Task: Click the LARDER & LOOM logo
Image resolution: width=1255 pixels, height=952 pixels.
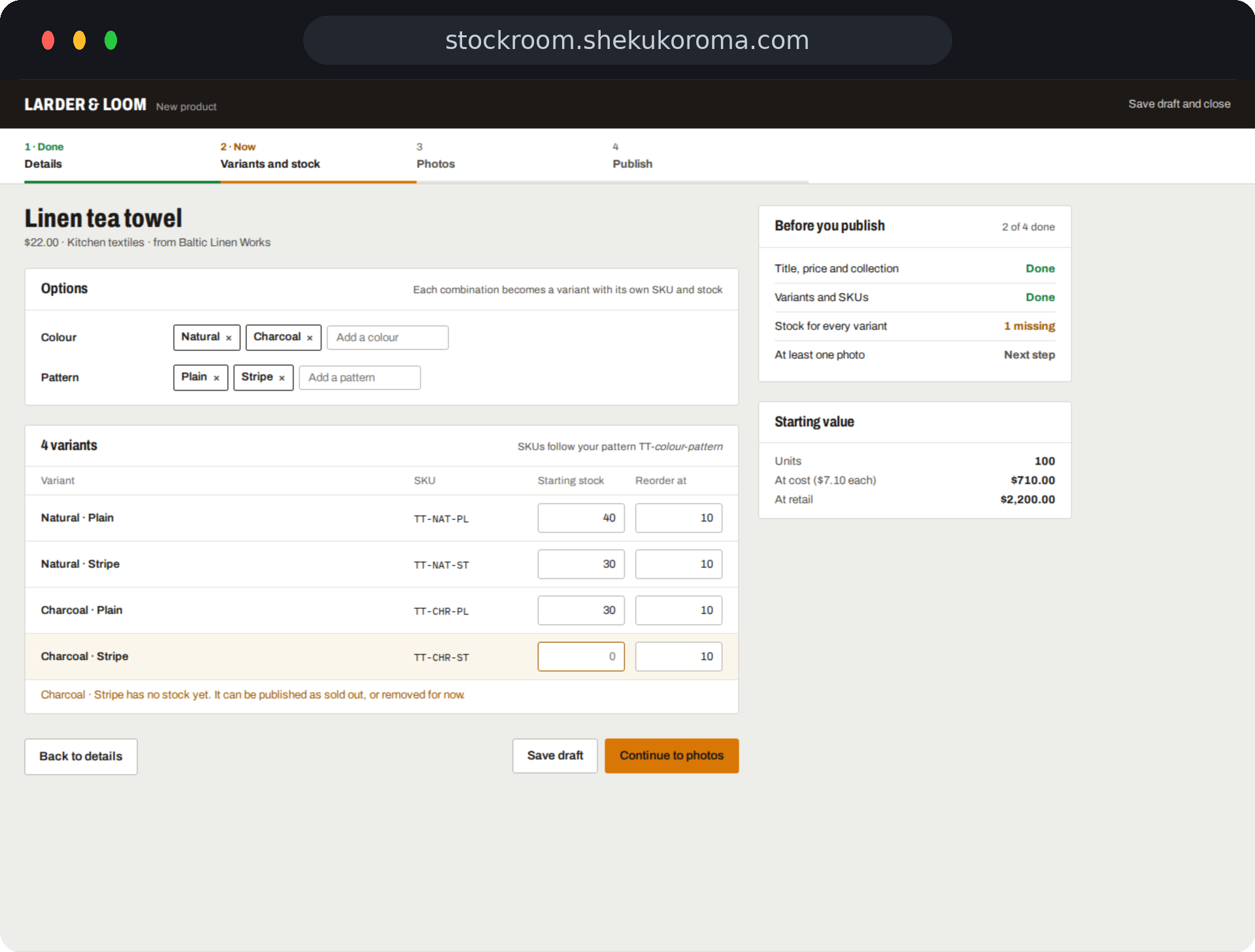Action: pos(85,105)
